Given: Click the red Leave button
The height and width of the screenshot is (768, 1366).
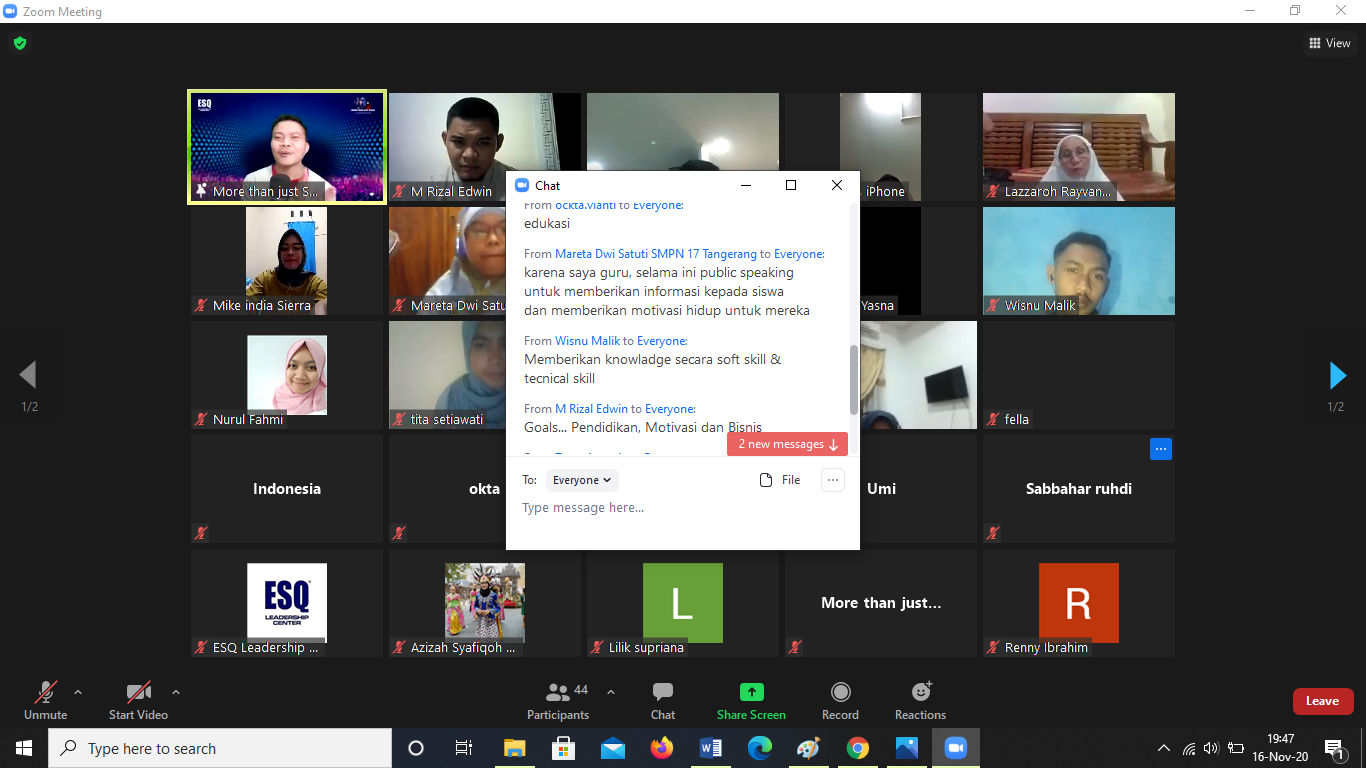Looking at the screenshot, I should [1322, 701].
